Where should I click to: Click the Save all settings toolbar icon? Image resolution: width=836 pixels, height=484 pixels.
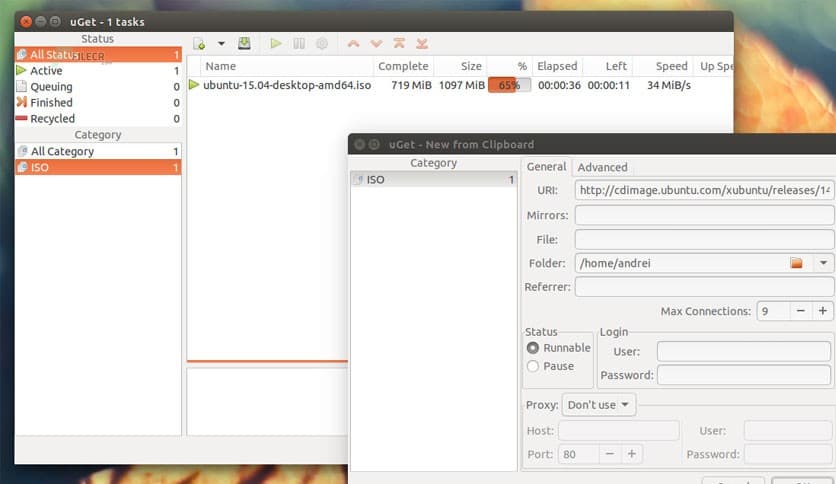[x=244, y=44]
